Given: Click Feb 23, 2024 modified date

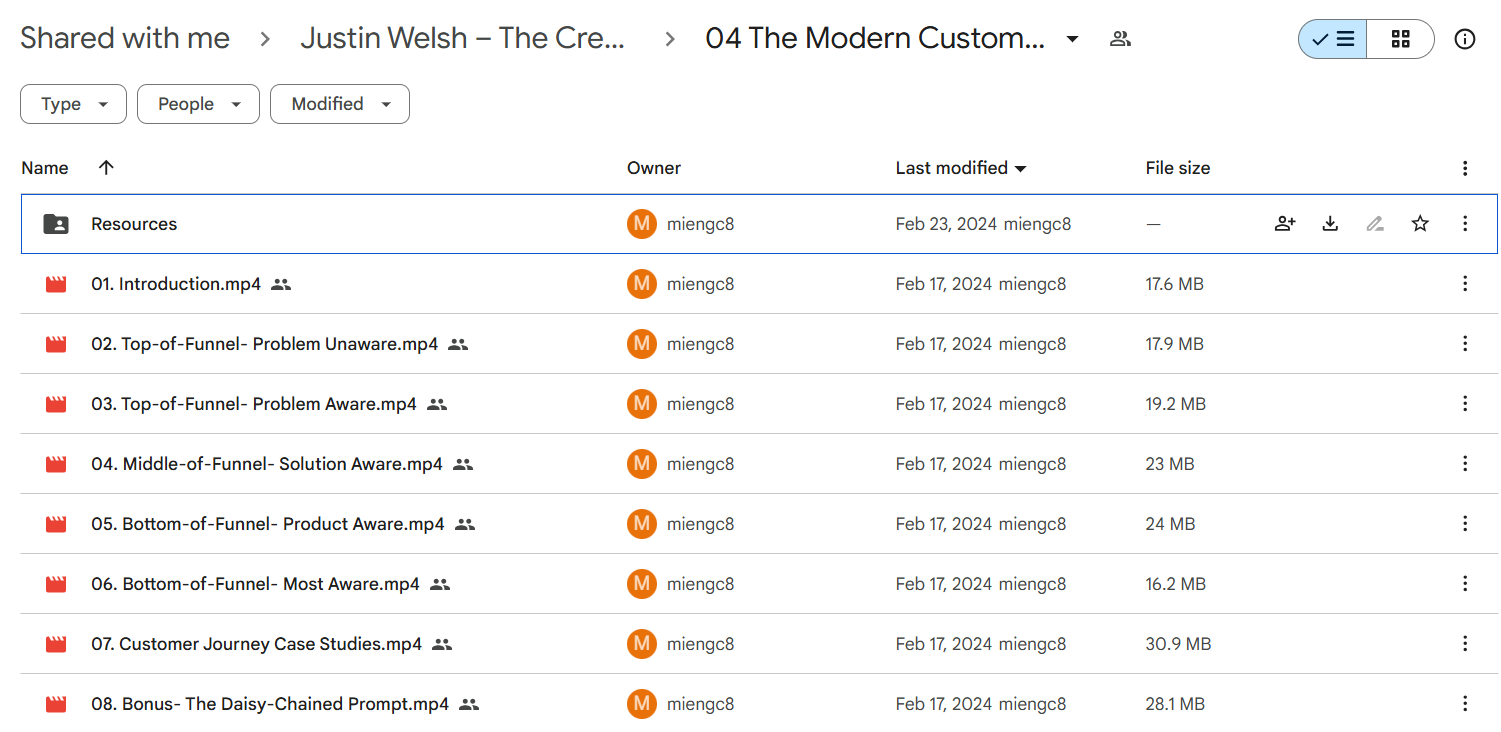Looking at the screenshot, I should point(946,224).
